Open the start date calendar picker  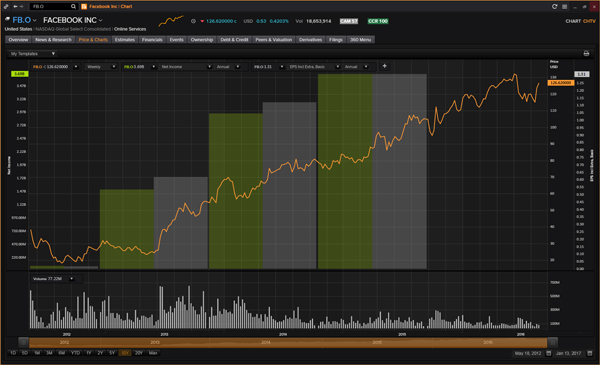tap(548, 353)
